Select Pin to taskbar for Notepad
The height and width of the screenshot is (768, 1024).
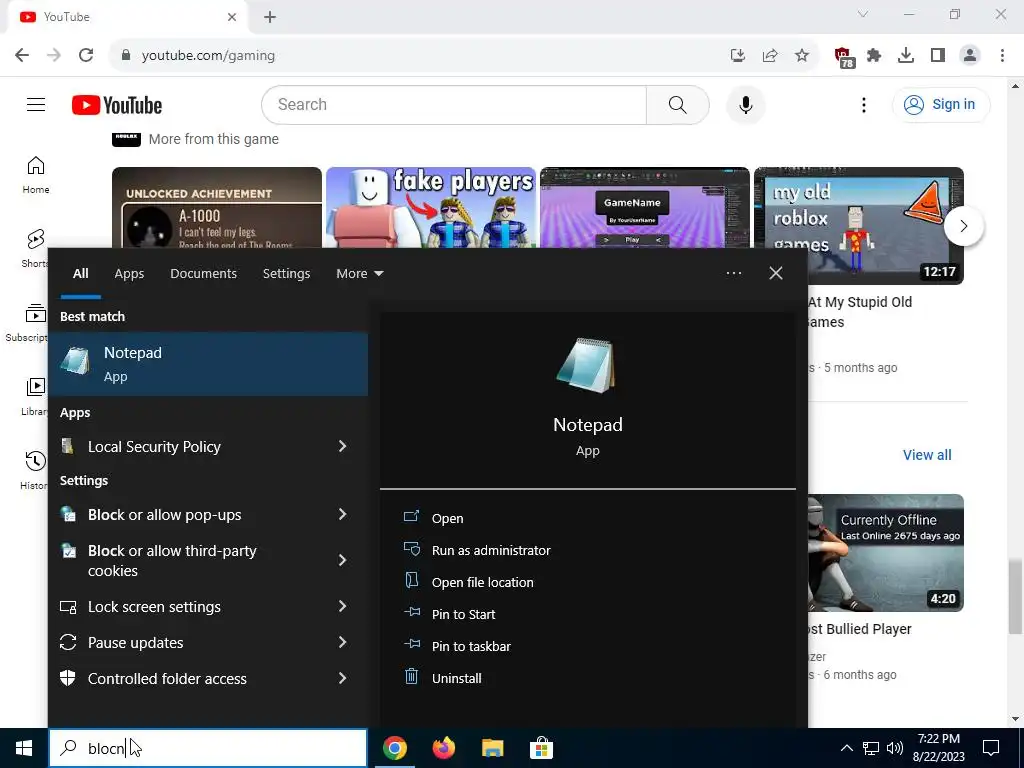(471, 646)
